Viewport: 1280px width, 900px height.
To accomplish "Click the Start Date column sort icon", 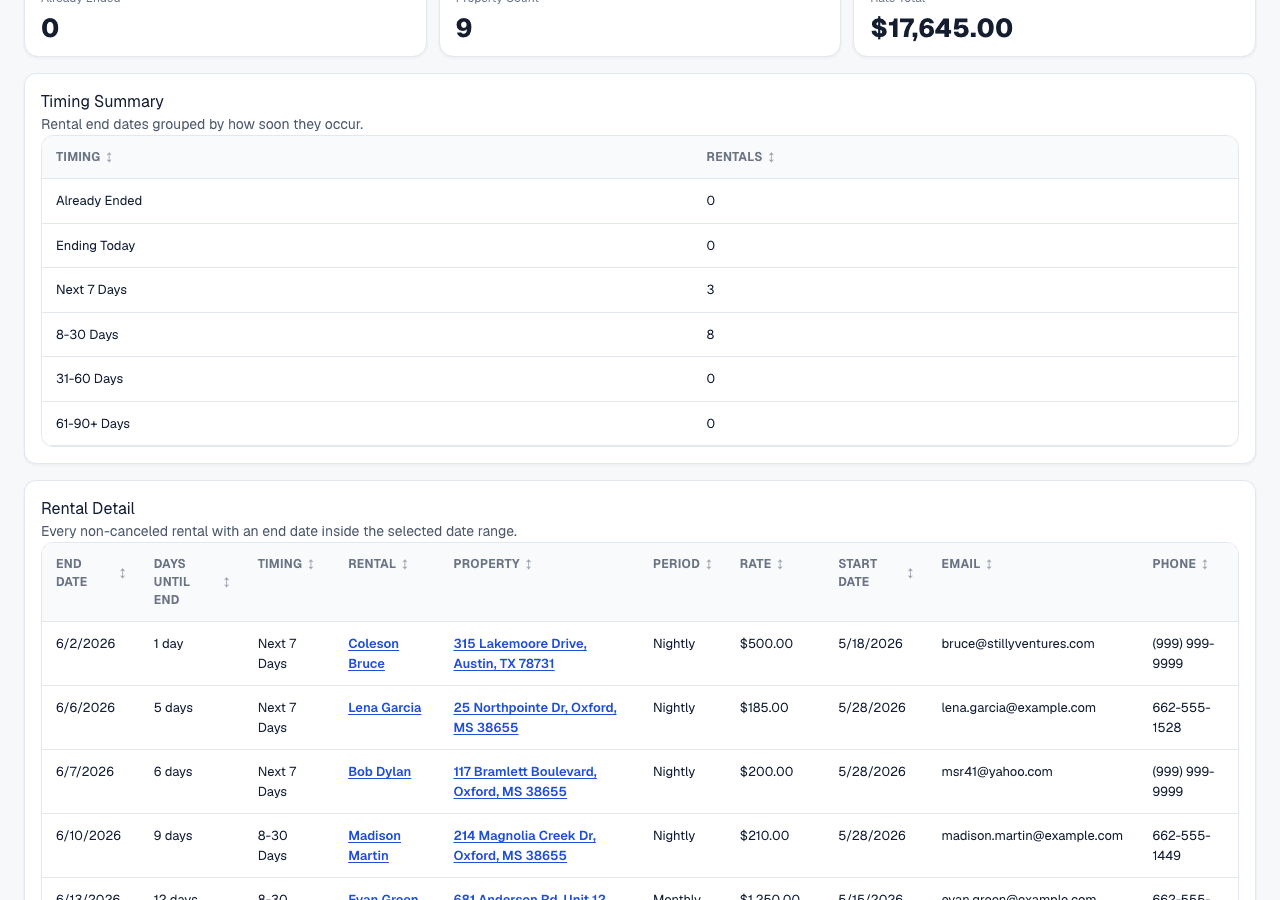I will [910, 573].
